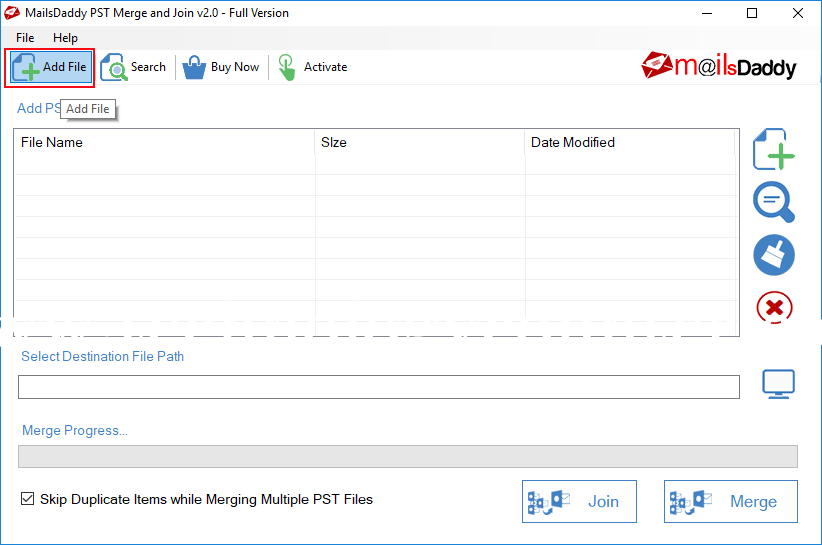Screen dimensions: 822x545
Task: Click the app icon in title bar
Action: (12, 13)
